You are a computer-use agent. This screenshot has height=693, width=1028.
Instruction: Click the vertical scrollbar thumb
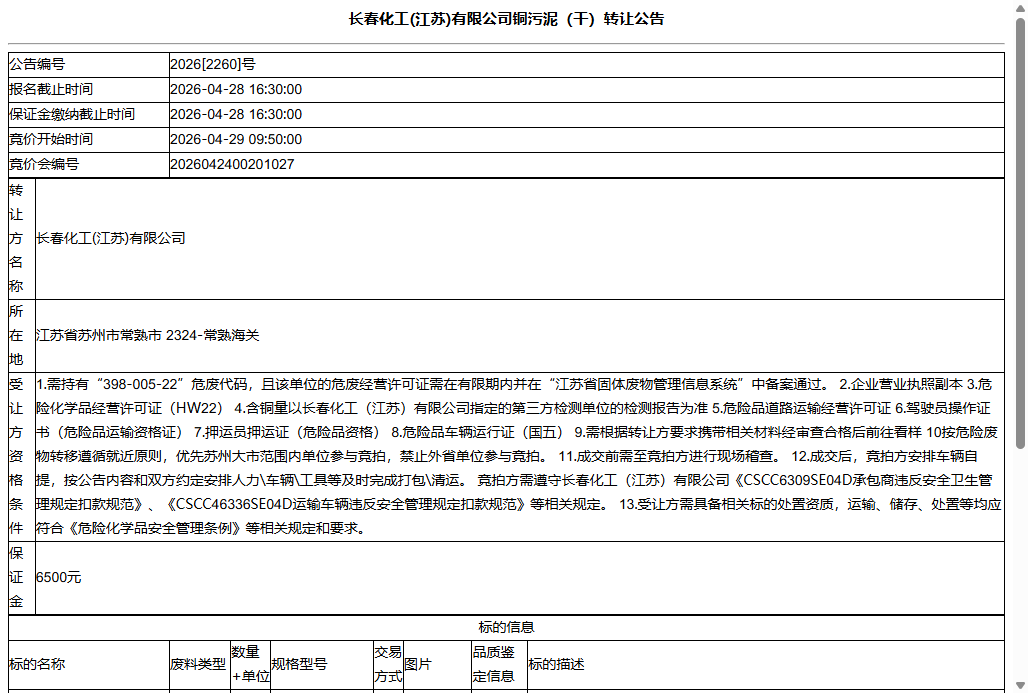tap(1020, 233)
